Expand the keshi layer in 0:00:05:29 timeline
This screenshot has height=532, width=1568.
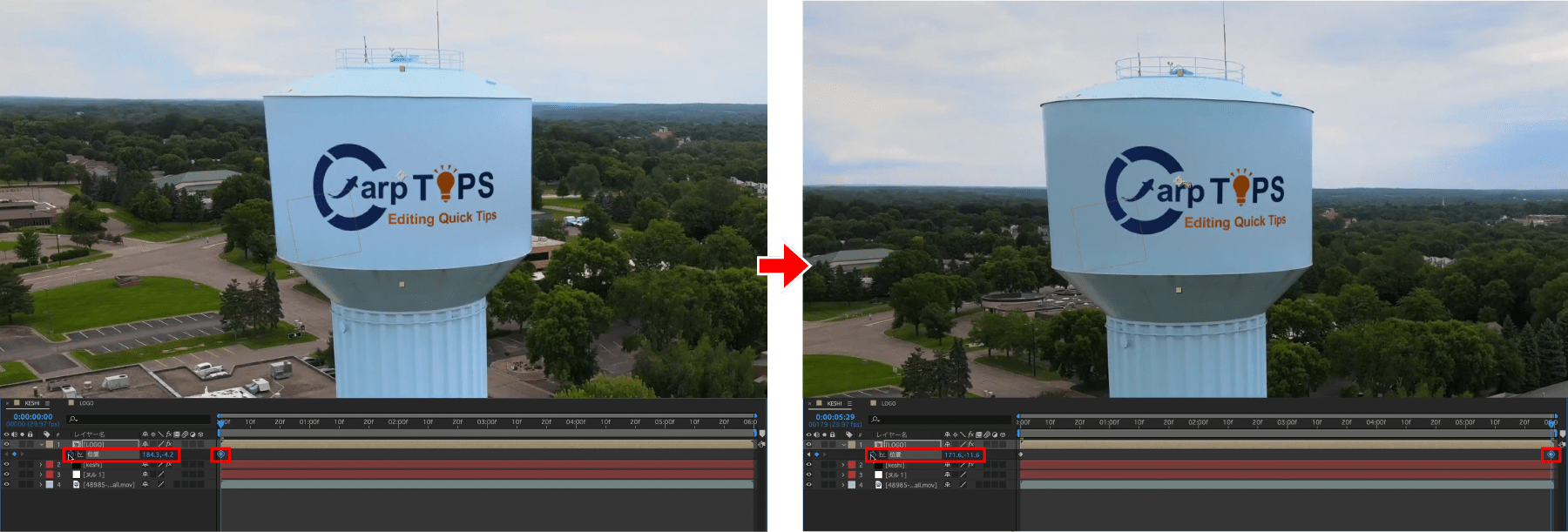click(x=843, y=464)
